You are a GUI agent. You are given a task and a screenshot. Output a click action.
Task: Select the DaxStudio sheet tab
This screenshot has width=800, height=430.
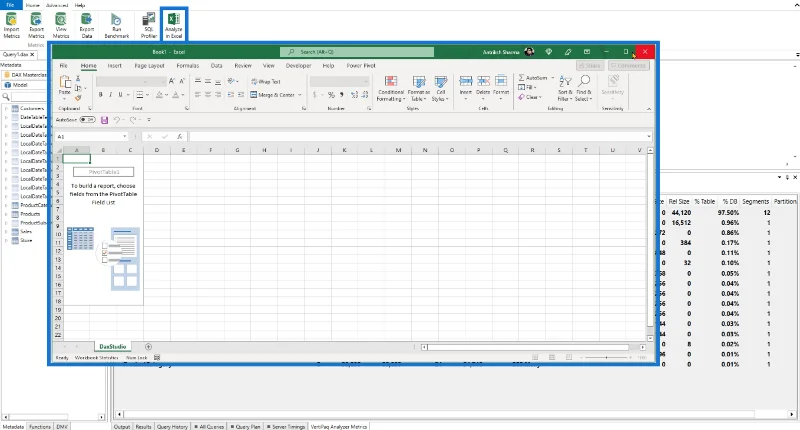coord(113,347)
